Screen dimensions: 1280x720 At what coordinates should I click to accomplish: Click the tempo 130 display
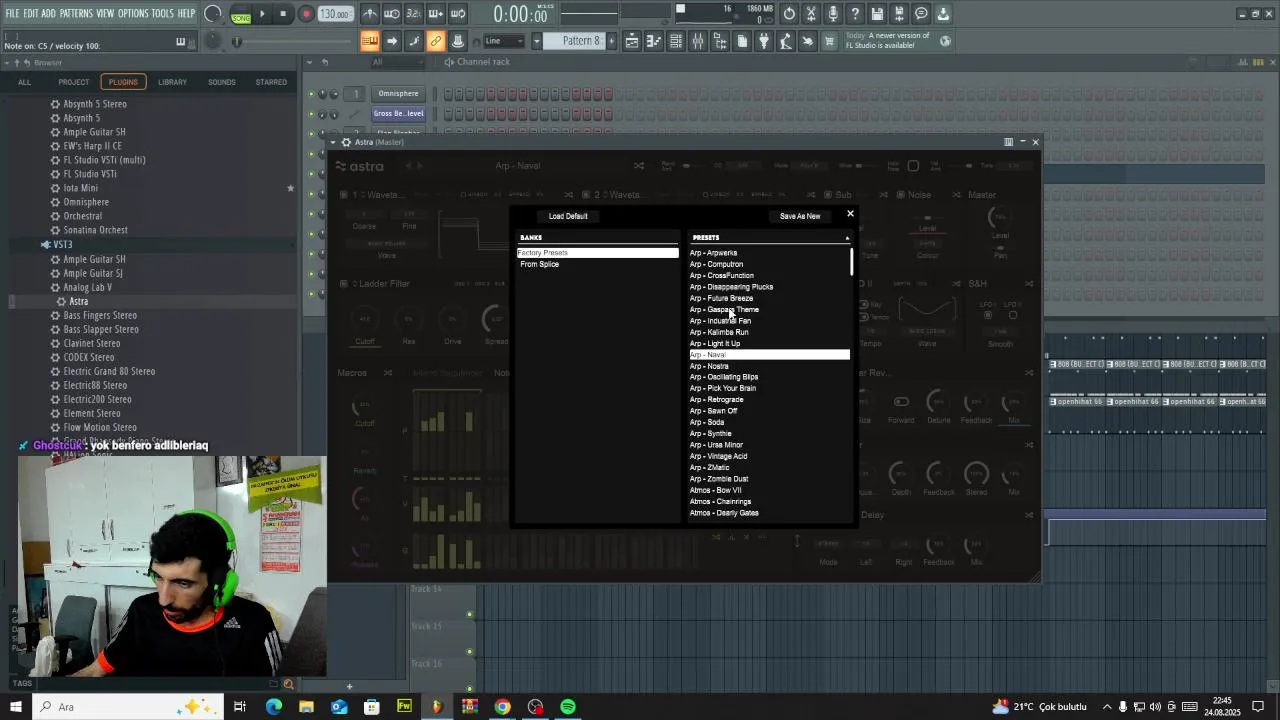coord(336,14)
